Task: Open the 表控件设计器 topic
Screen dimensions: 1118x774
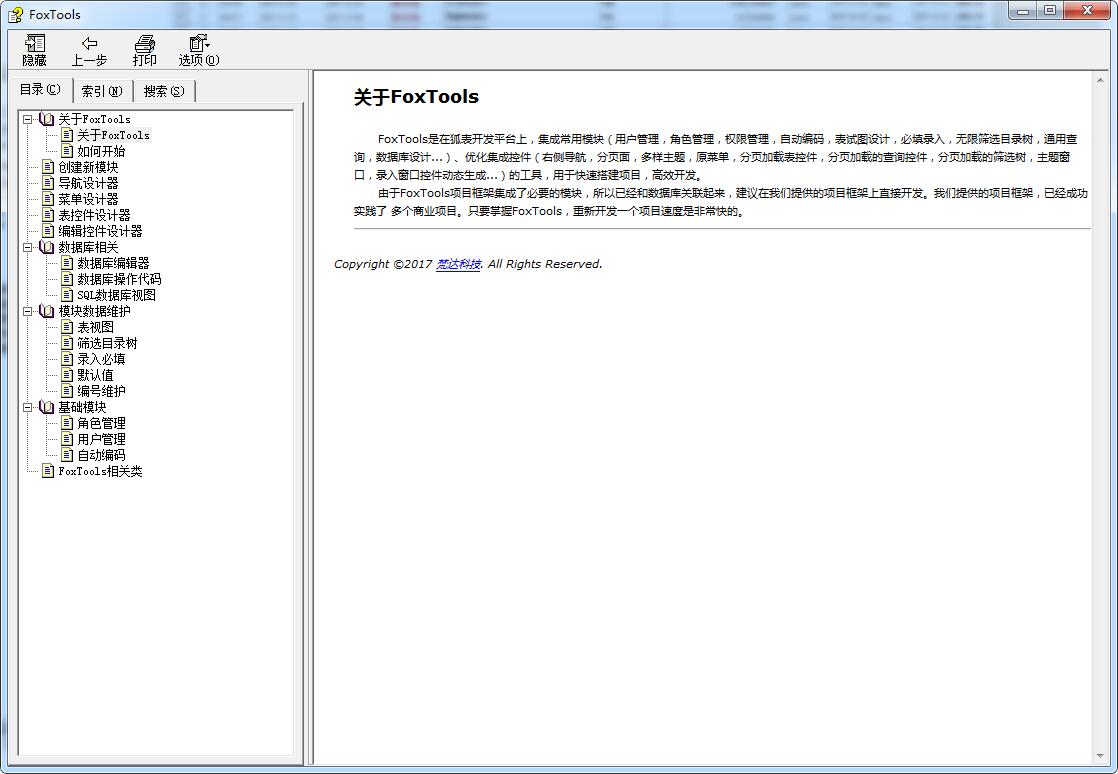Action: click(94, 215)
